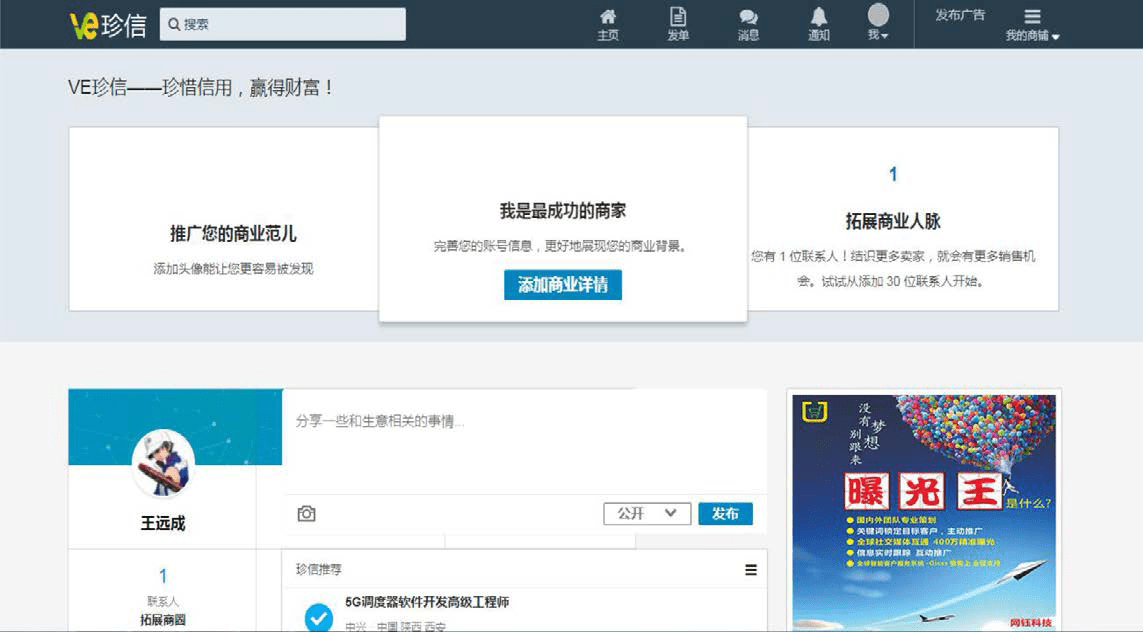Click 发布广告 in top navigation
1143x632 pixels.
pyautogui.click(x=960, y=15)
